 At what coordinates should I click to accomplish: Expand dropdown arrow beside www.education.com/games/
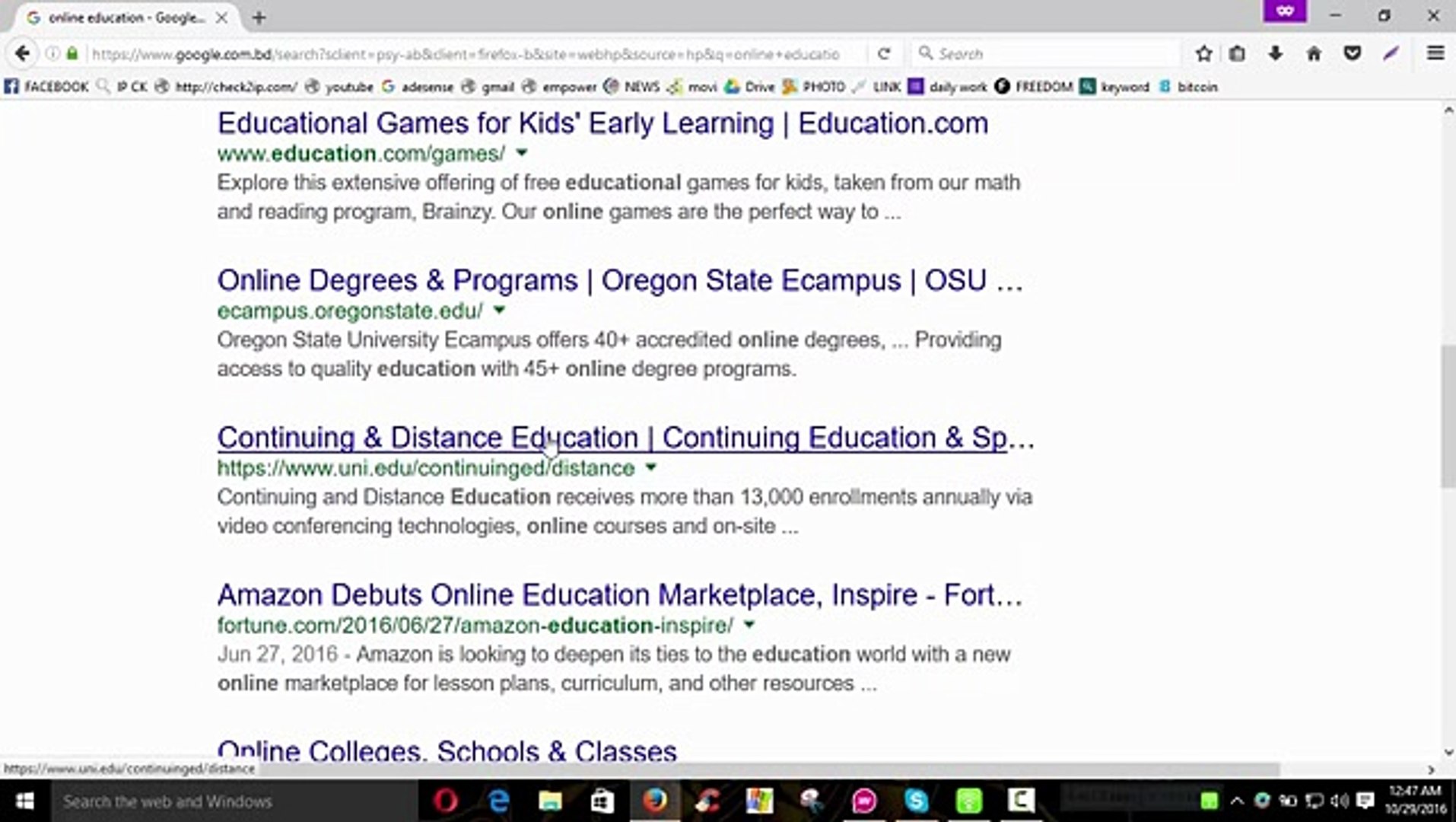[x=522, y=153]
